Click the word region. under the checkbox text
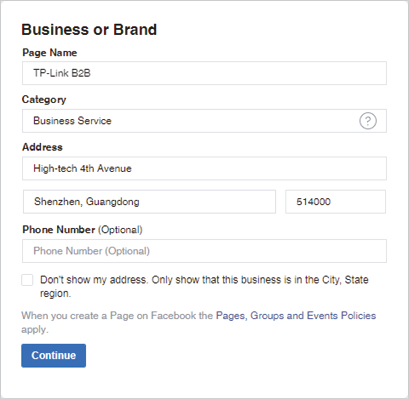Screen dimensions: 409x399 55,294
